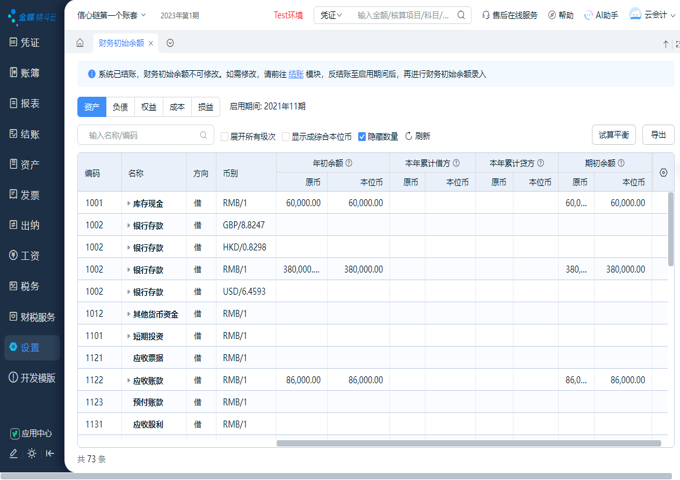Click the edit pencil icon in sidebar
Viewport: 680px width, 480px height.
tap(14, 454)
